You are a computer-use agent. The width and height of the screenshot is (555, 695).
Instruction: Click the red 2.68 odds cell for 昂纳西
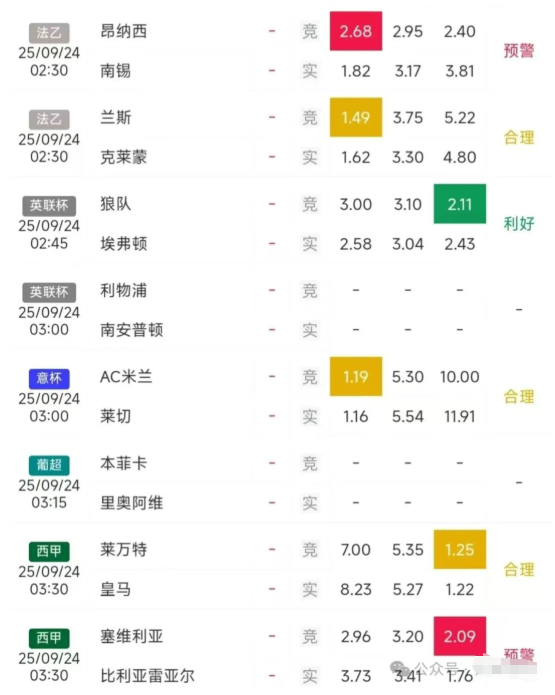356,31
